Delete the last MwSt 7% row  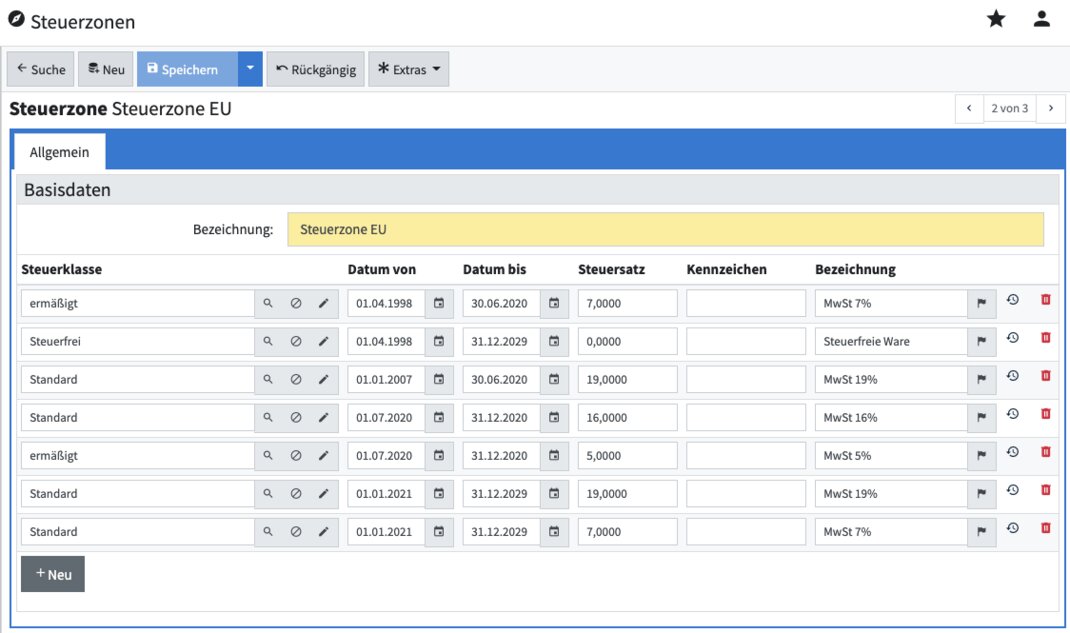(1046, 528)
